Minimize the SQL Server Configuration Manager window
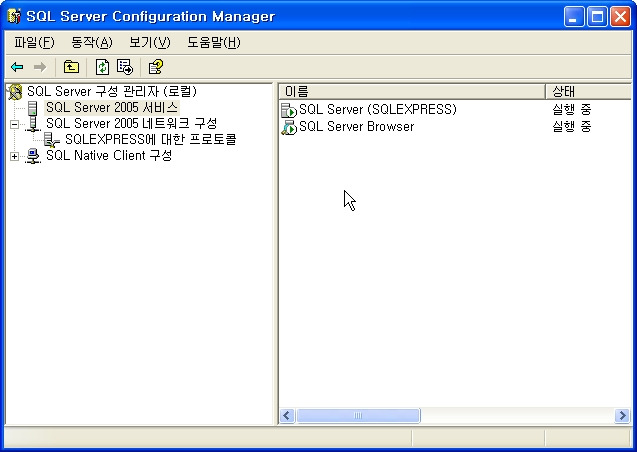Screen dimensions: 637x452 574,17
